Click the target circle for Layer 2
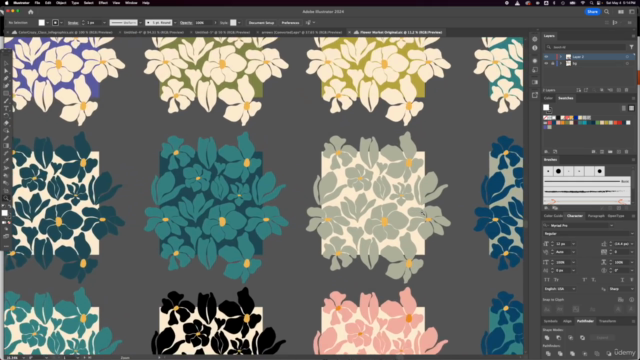The height and width of the screenshot is (360, 640). (627, 57)
